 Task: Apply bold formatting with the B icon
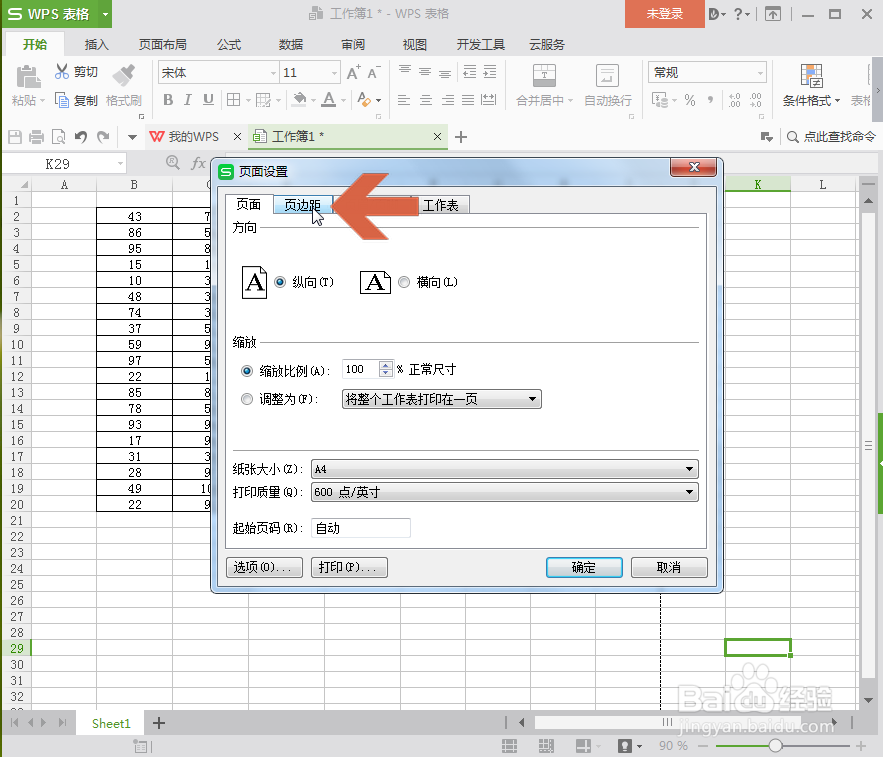point(168,101)
